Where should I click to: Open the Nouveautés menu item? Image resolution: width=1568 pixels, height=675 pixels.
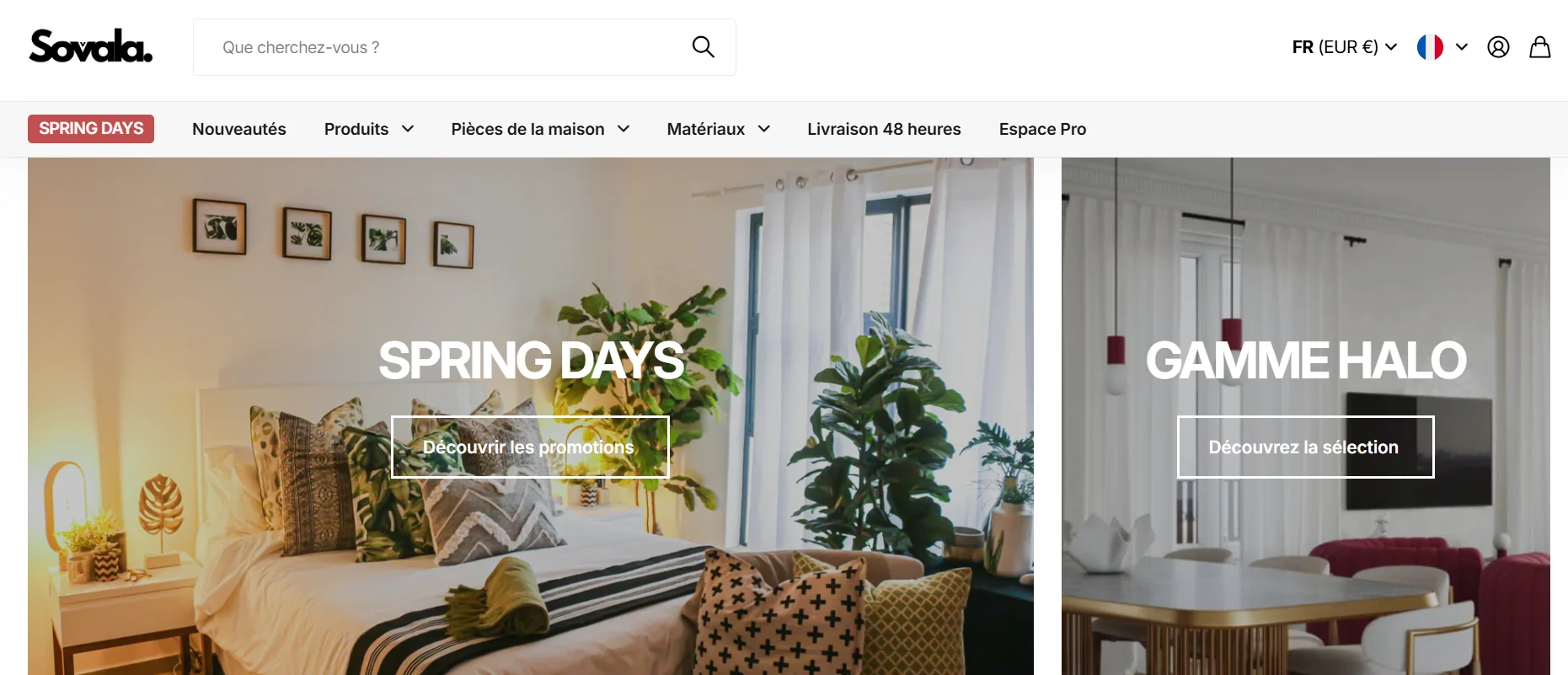[239, 129]
